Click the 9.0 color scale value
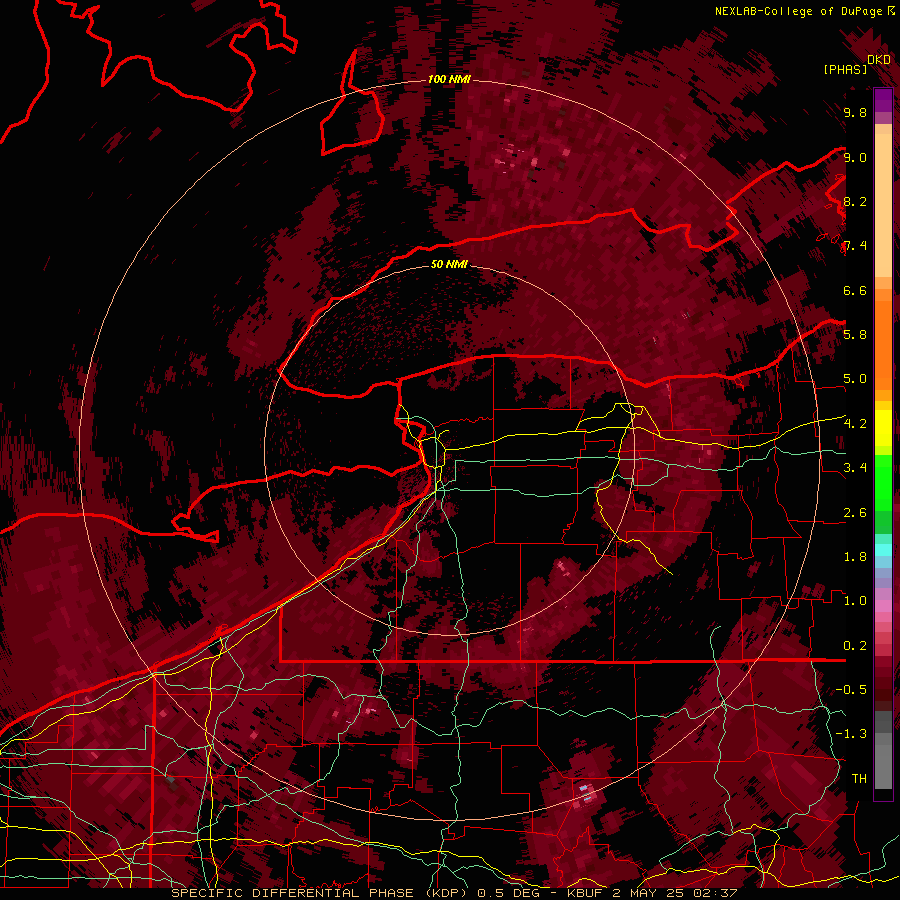Viewport: 900px width, 900px height. coord(855,157)
